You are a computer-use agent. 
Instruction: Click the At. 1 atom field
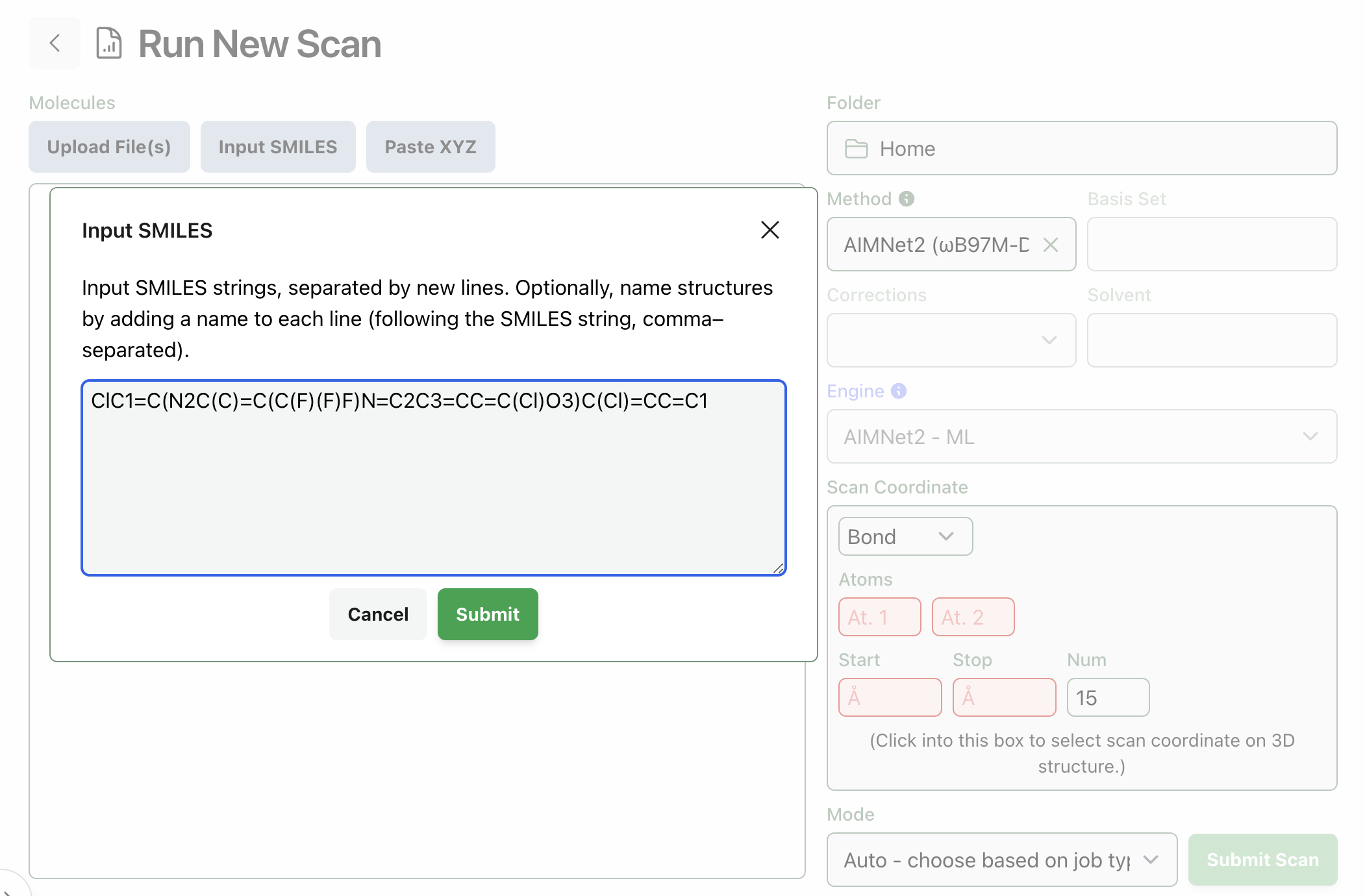[879, 617]
